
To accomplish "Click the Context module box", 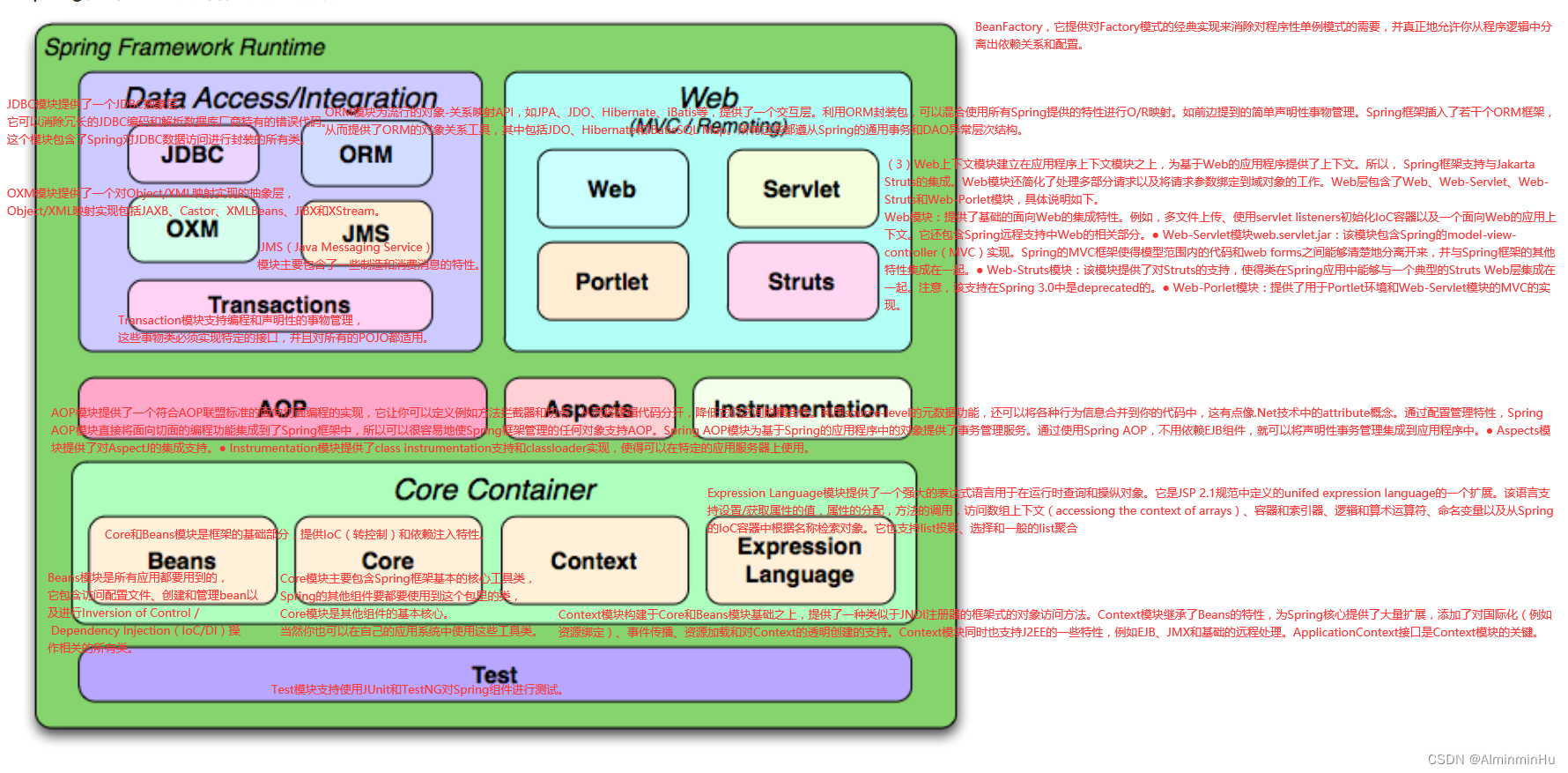I will click(595, 561).
